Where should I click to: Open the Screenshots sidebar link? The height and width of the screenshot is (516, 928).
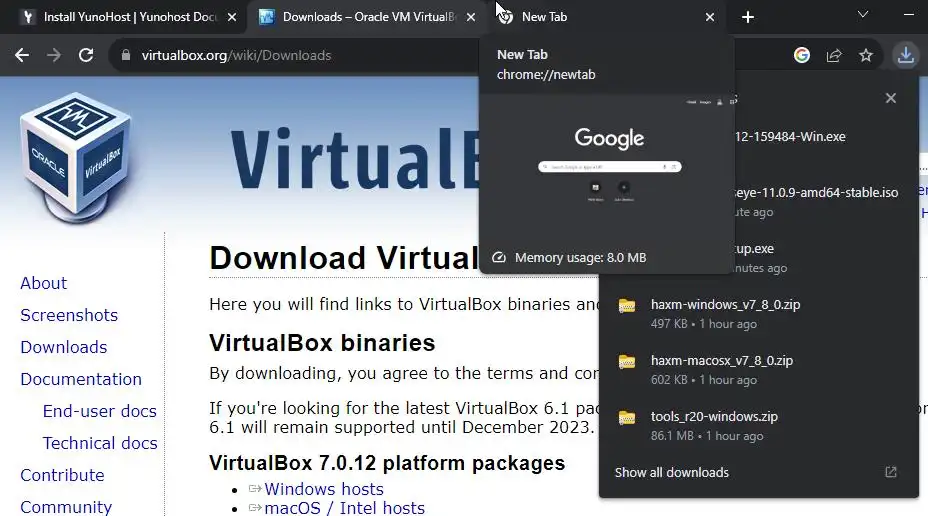[69, 315]
